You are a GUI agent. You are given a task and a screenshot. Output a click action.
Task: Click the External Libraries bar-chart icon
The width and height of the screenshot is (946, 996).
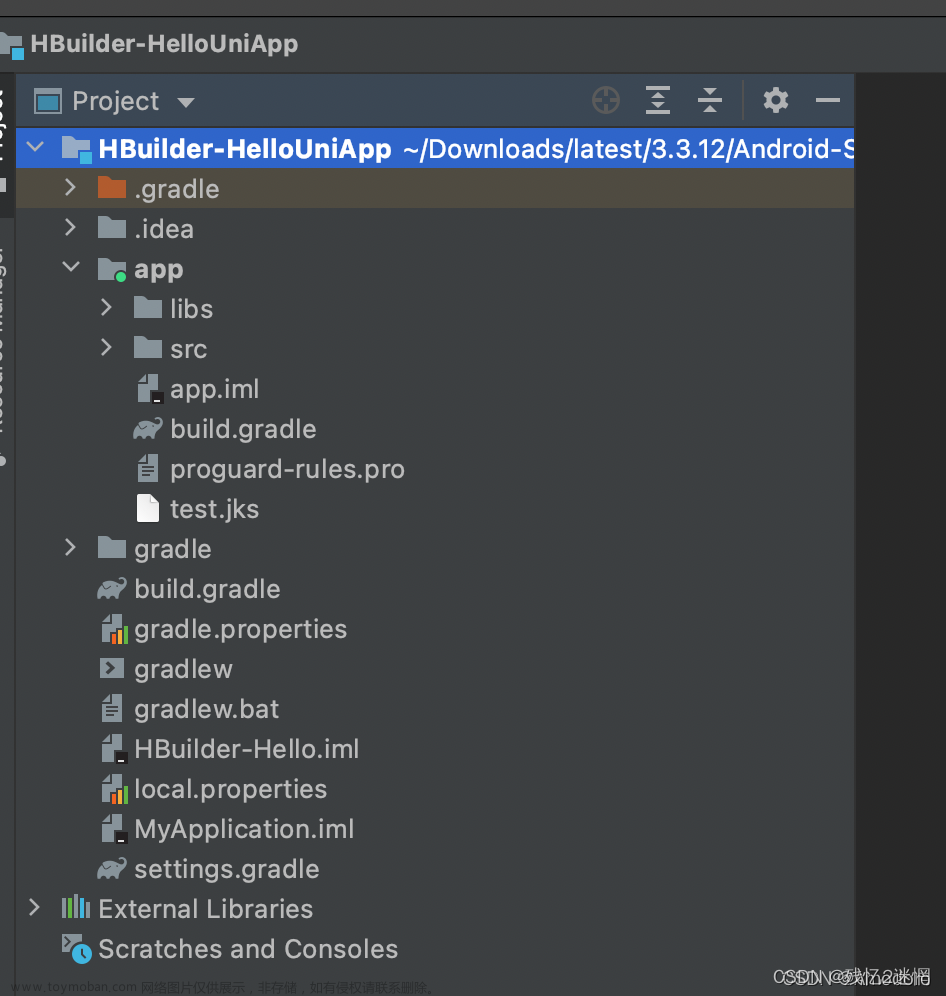(x=76, y=907)
